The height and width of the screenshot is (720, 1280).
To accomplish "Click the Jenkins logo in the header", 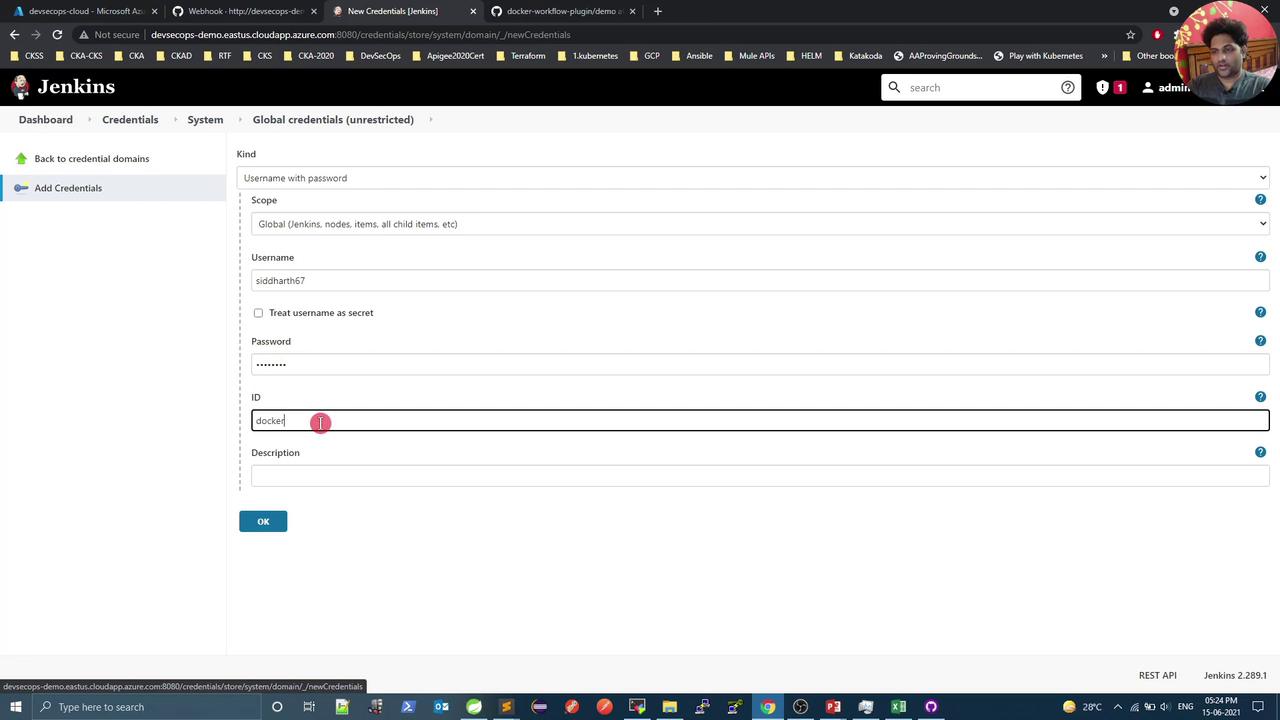I will pos(62,87).
